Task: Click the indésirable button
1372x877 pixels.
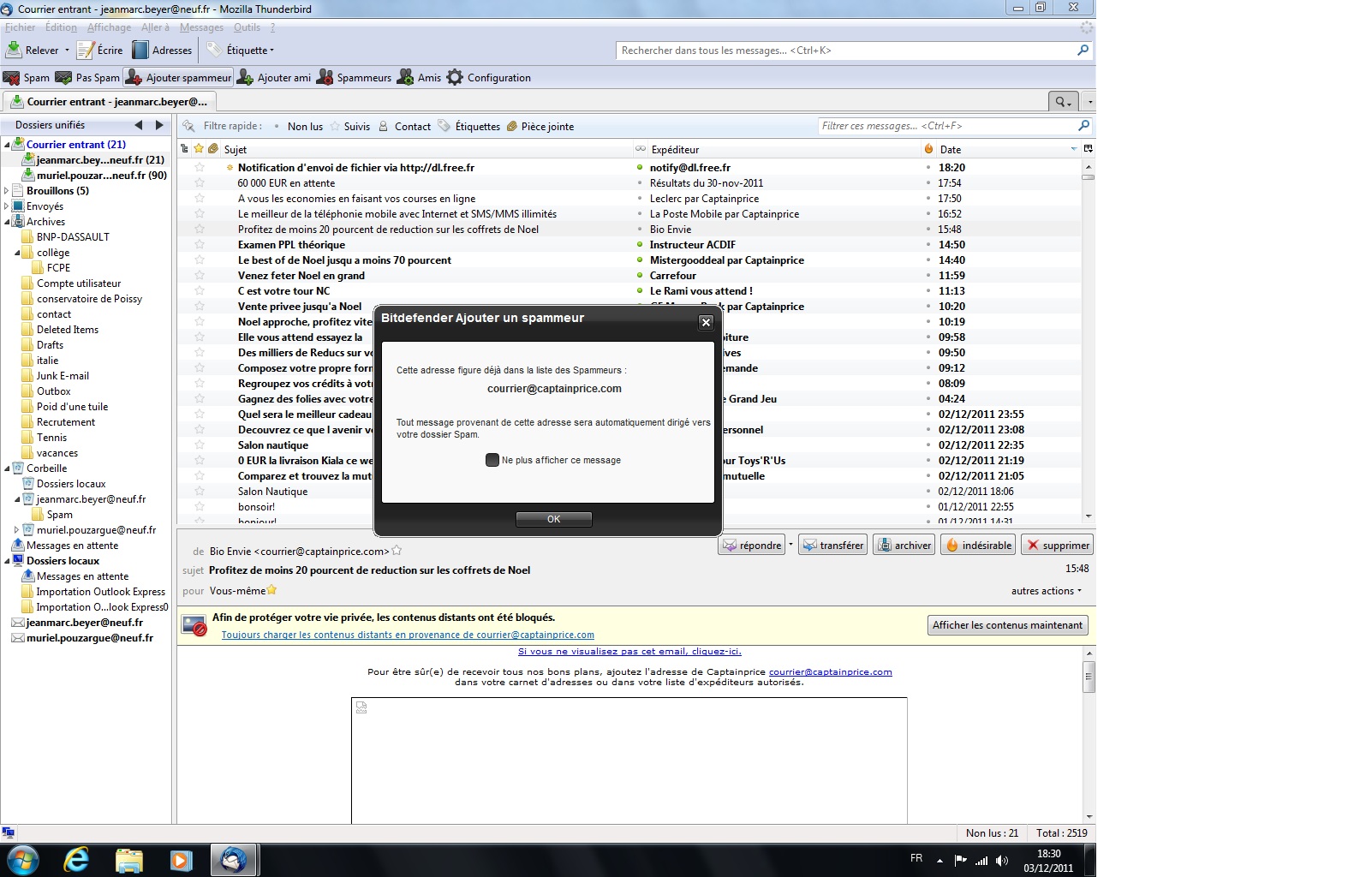Action: coord(978,545)
